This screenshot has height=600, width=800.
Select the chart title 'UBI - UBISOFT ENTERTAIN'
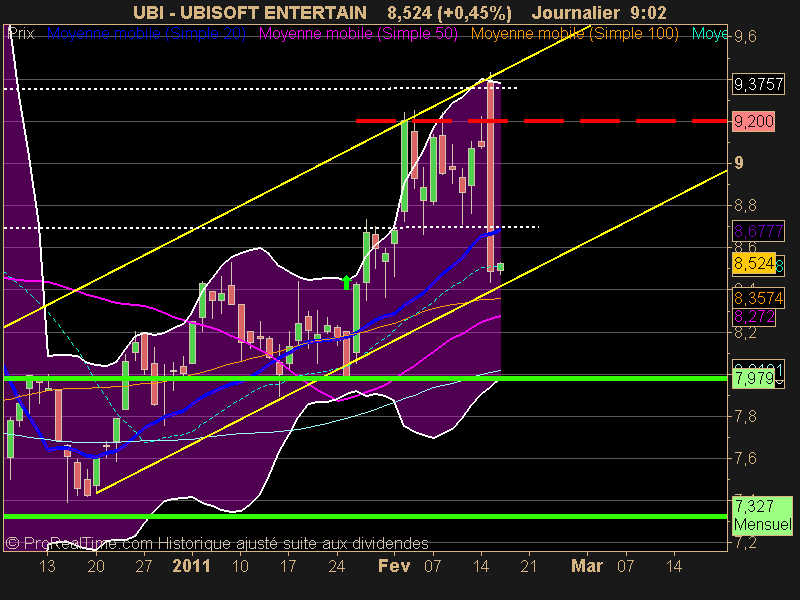point(250,12)
